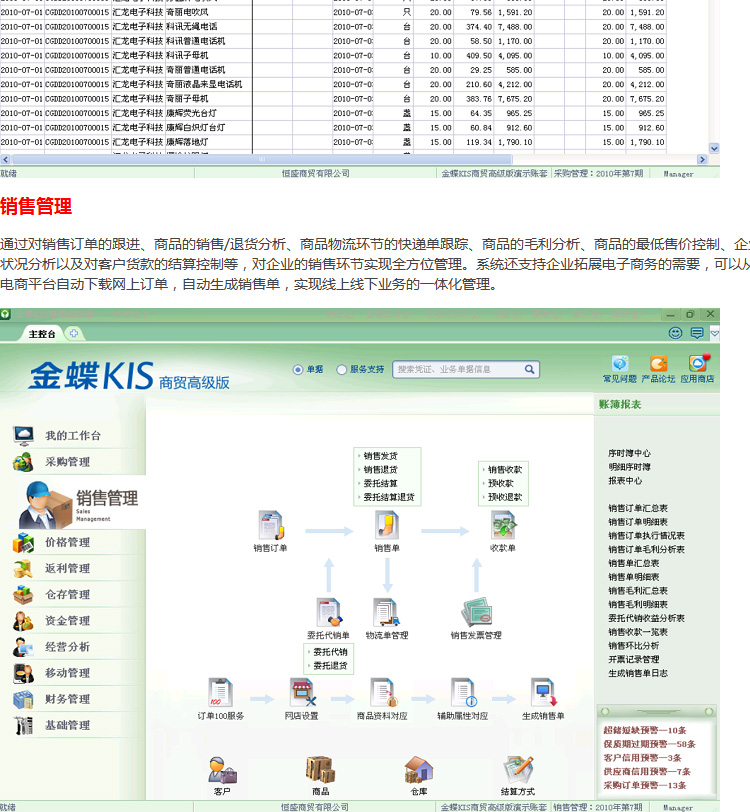Open the 辅助属性对应 icon
The width and height of the screenshot is (750, 812).
pos(463,693)
